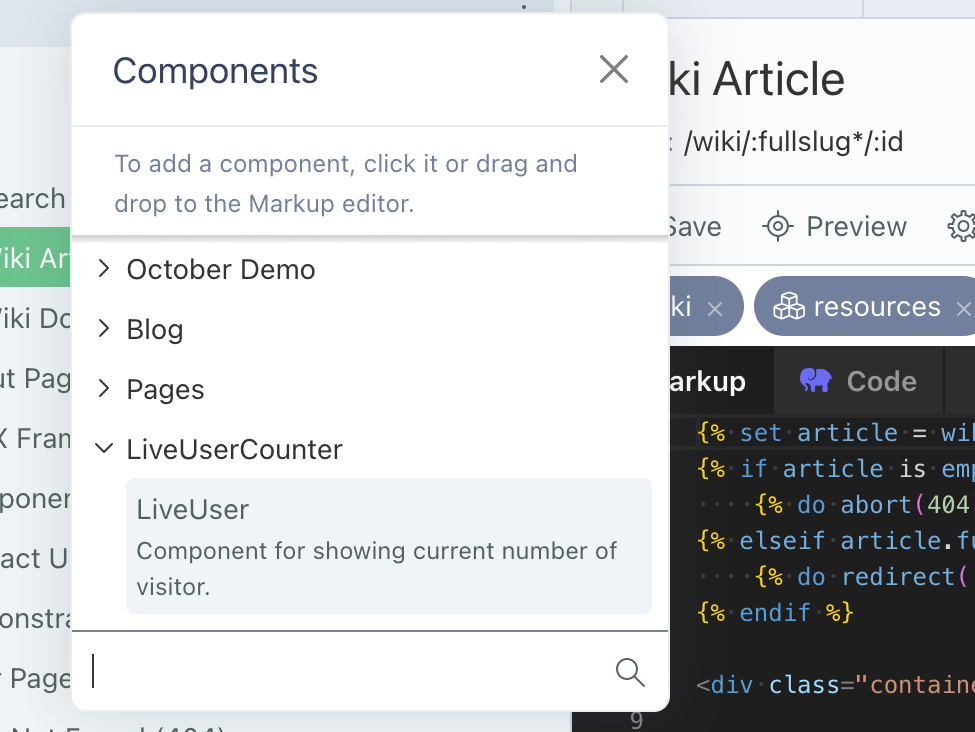Add the LiveUser component
Screen dimensions: 975x732
(x=389, y=546)
